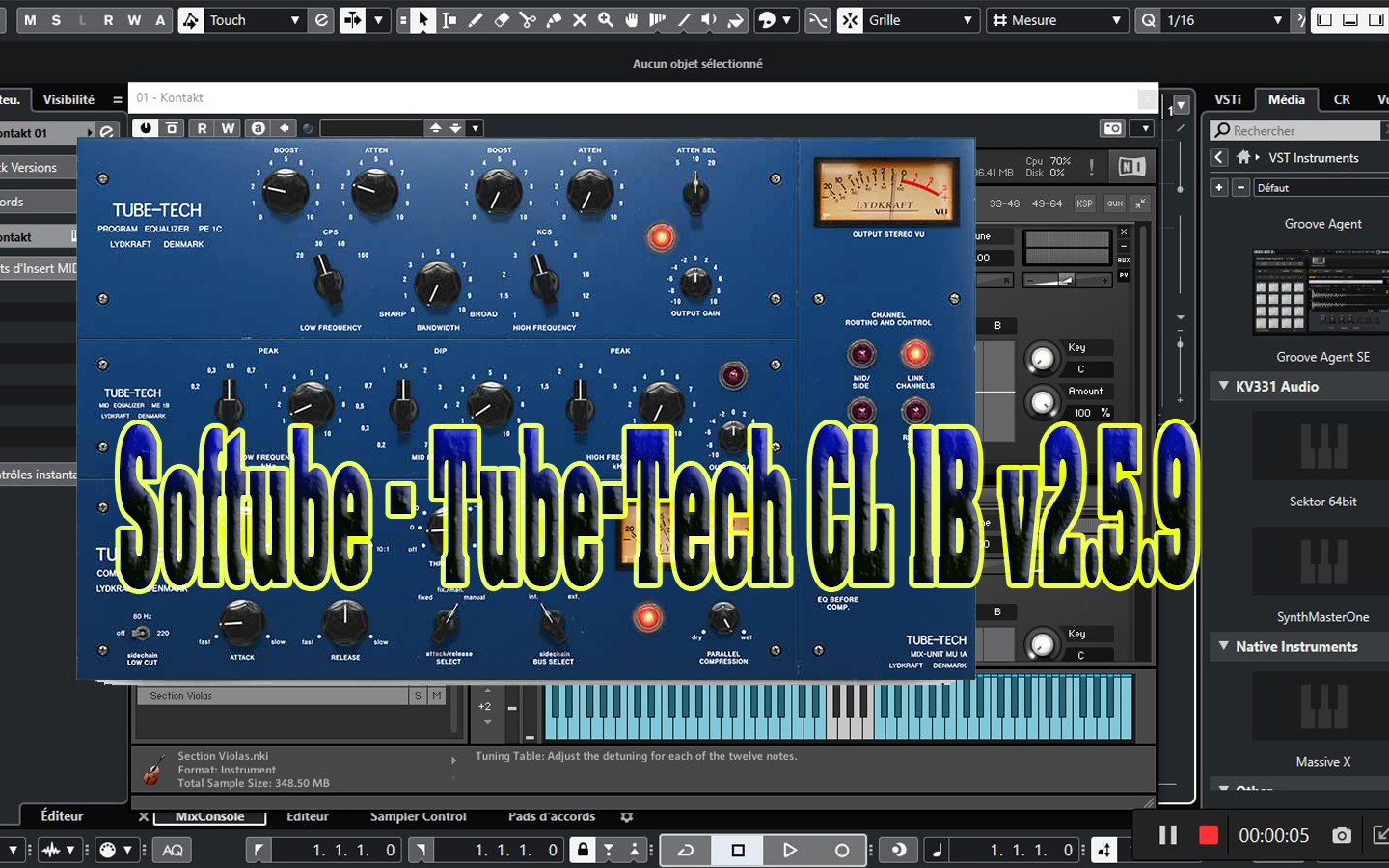
Task: Toggle global Solo S button
Action: pos(56,20)
